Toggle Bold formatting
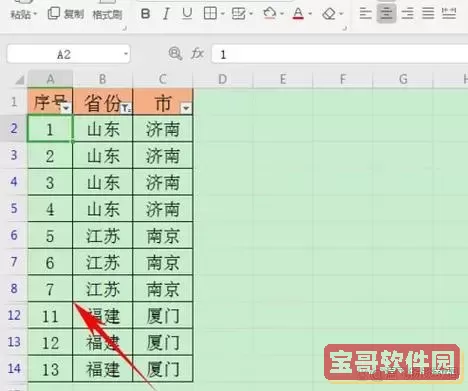This screenshot has width=468, height=391. coord(145,14)
